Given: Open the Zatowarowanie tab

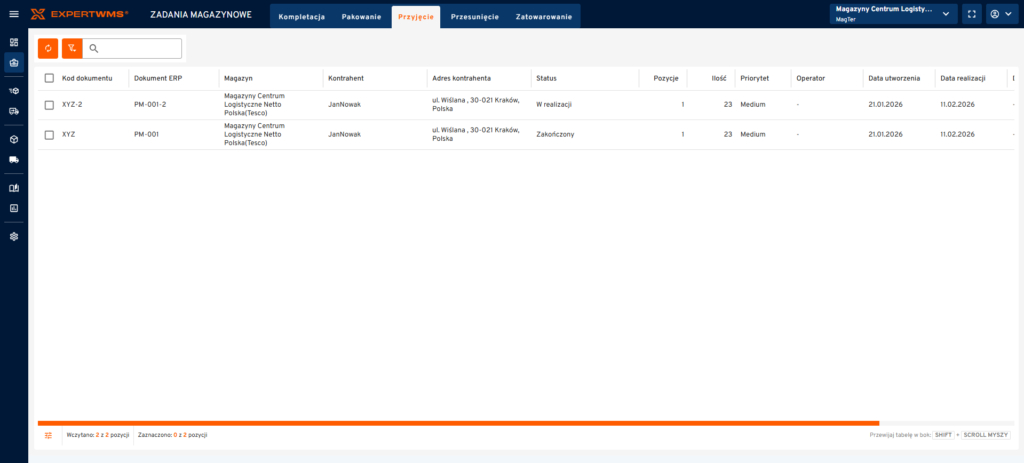Looking at the screenshot, I should coord(544,17).
